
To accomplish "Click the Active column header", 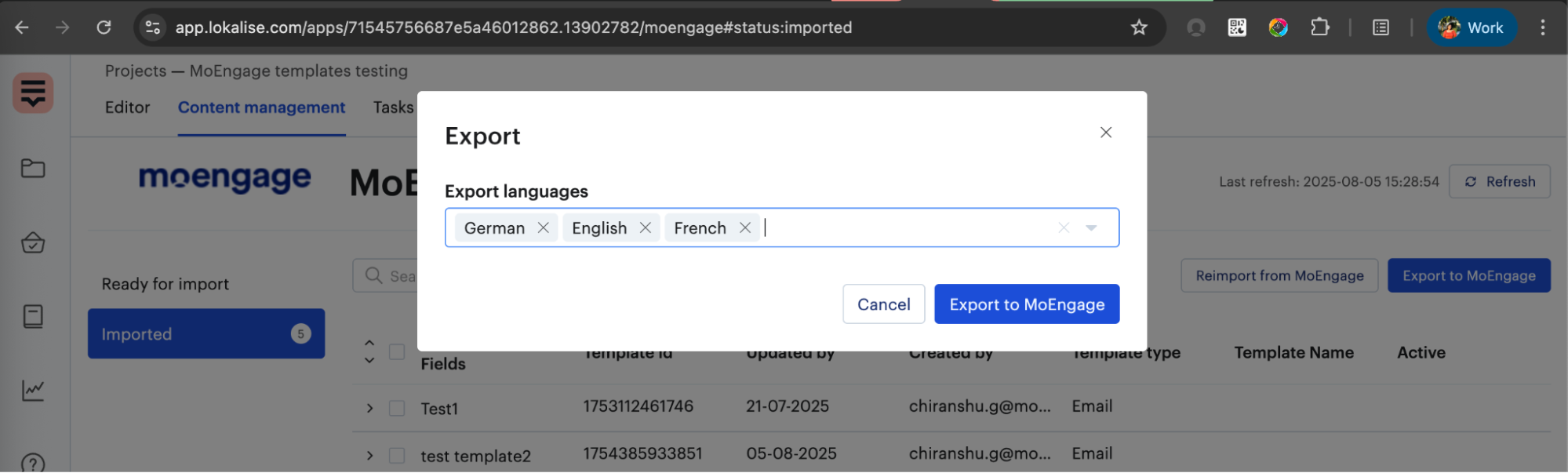I will [1421, 352].
